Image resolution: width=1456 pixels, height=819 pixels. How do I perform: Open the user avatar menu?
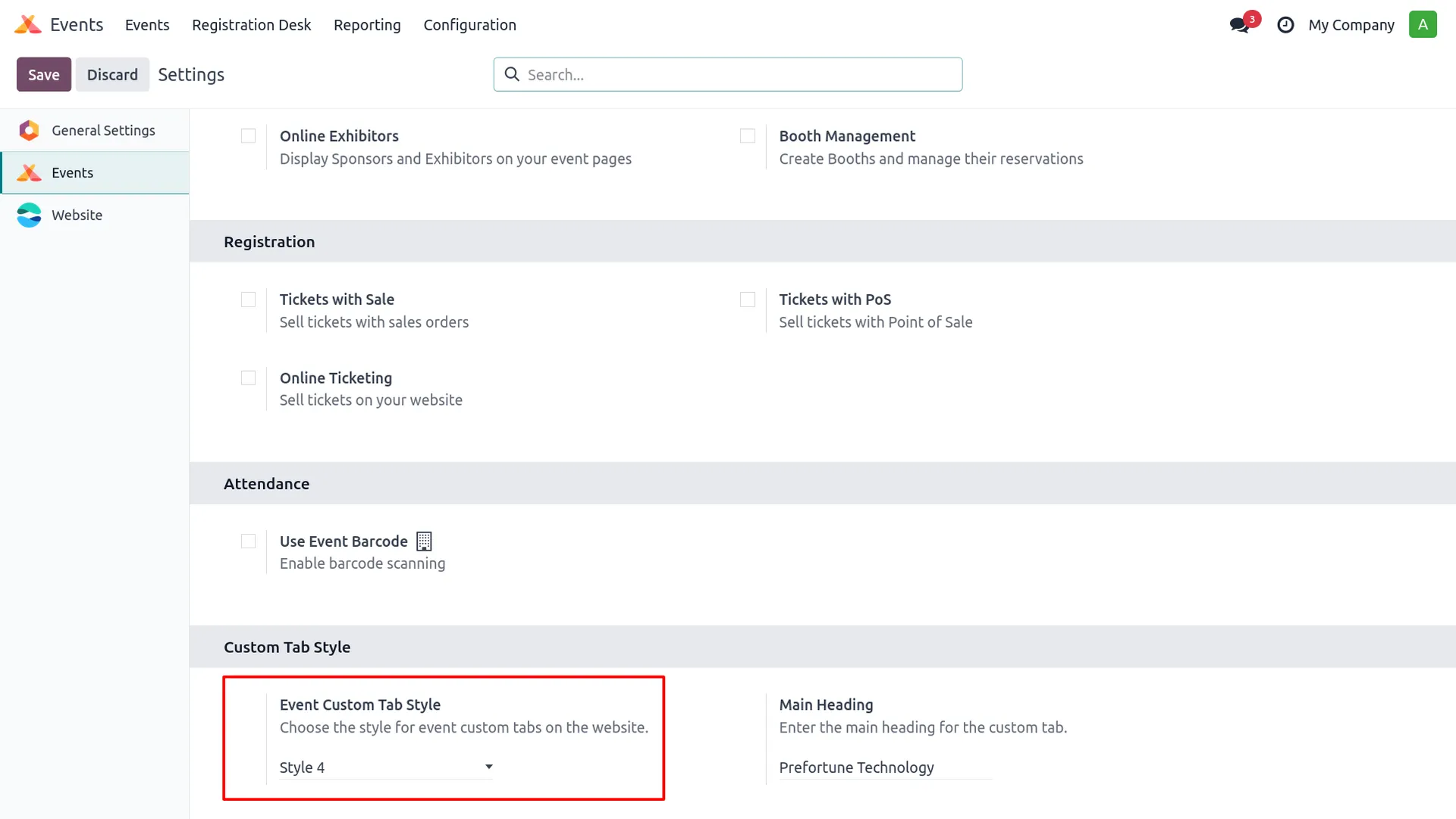click(x=1423, y=24)
